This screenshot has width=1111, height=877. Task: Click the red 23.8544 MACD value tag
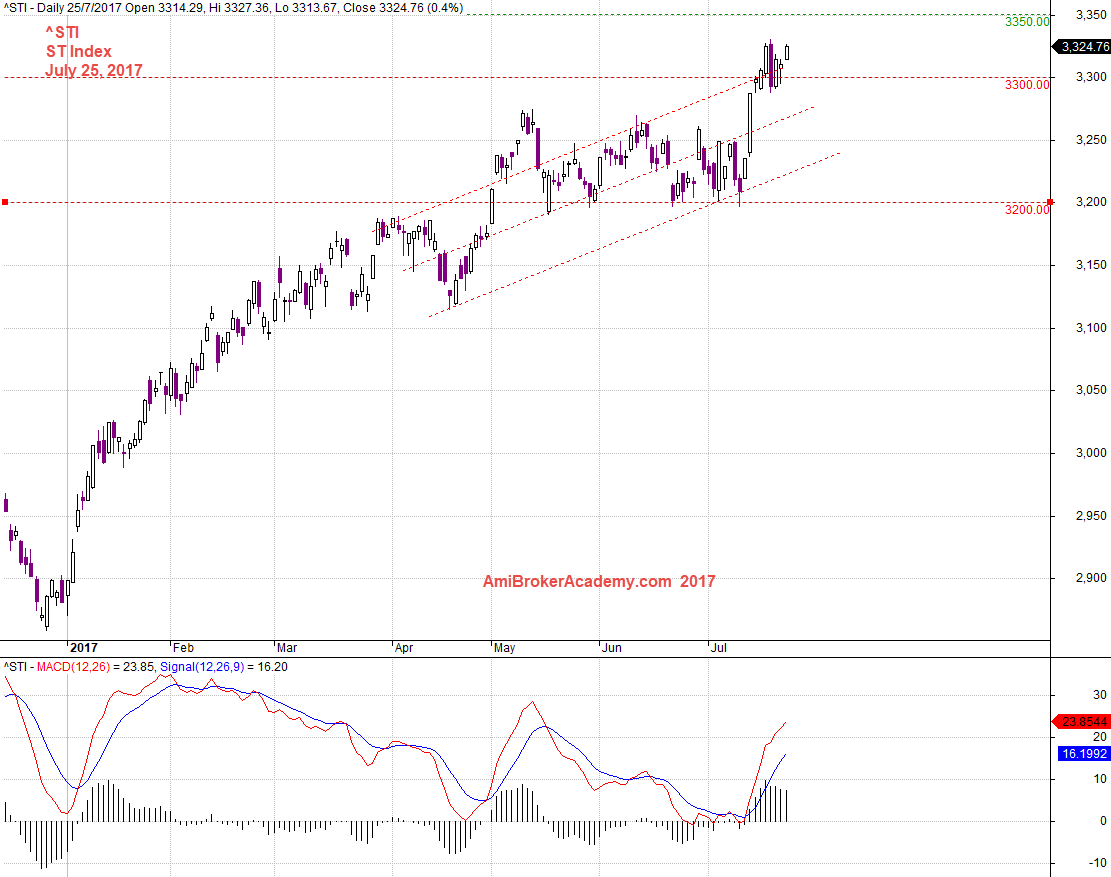click(x=1083, y=722)
